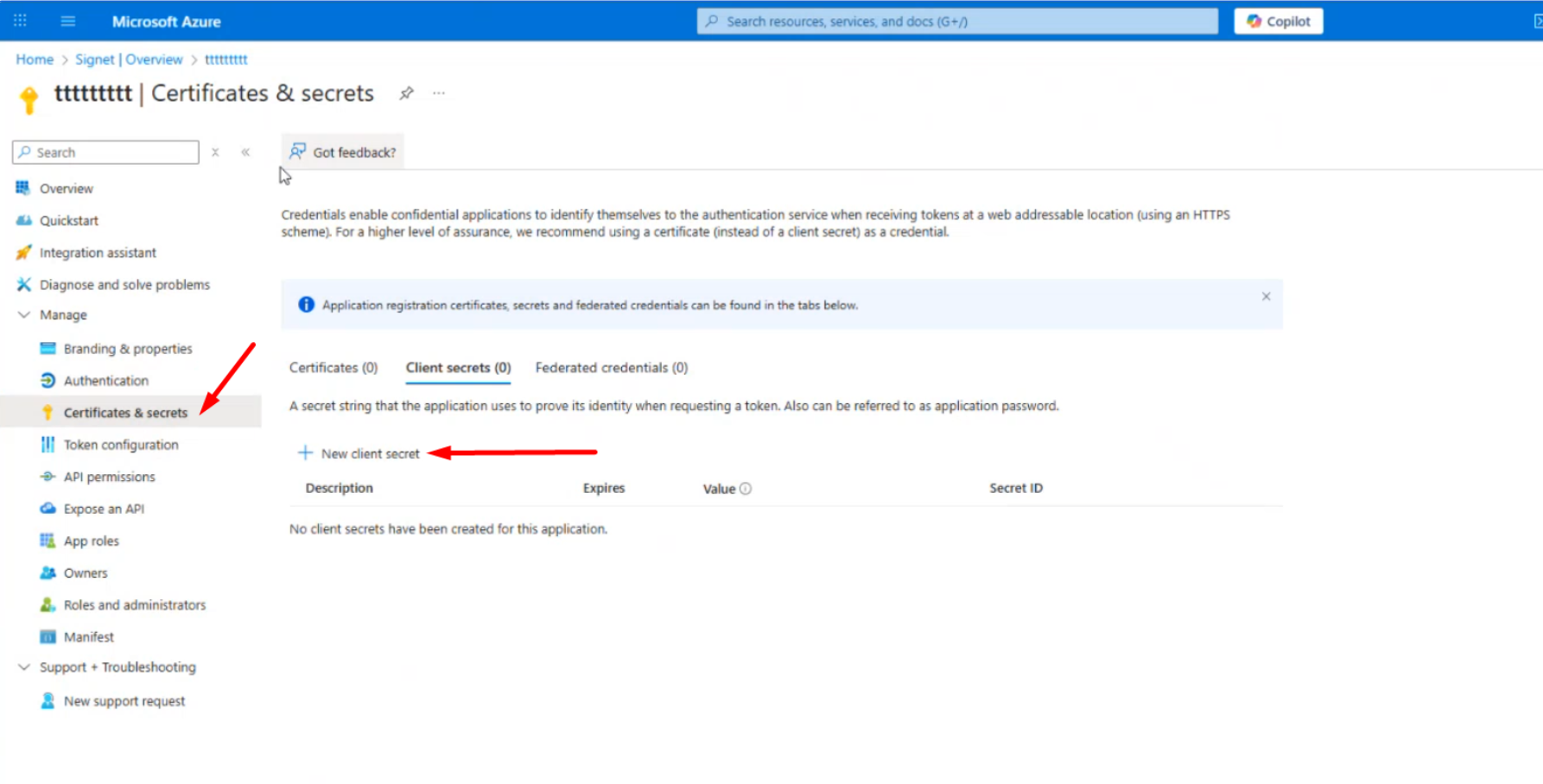The width and height of the screenshot is (1543, 784).
Task: Select Certificates & secrets menu item
Action: 130,412
